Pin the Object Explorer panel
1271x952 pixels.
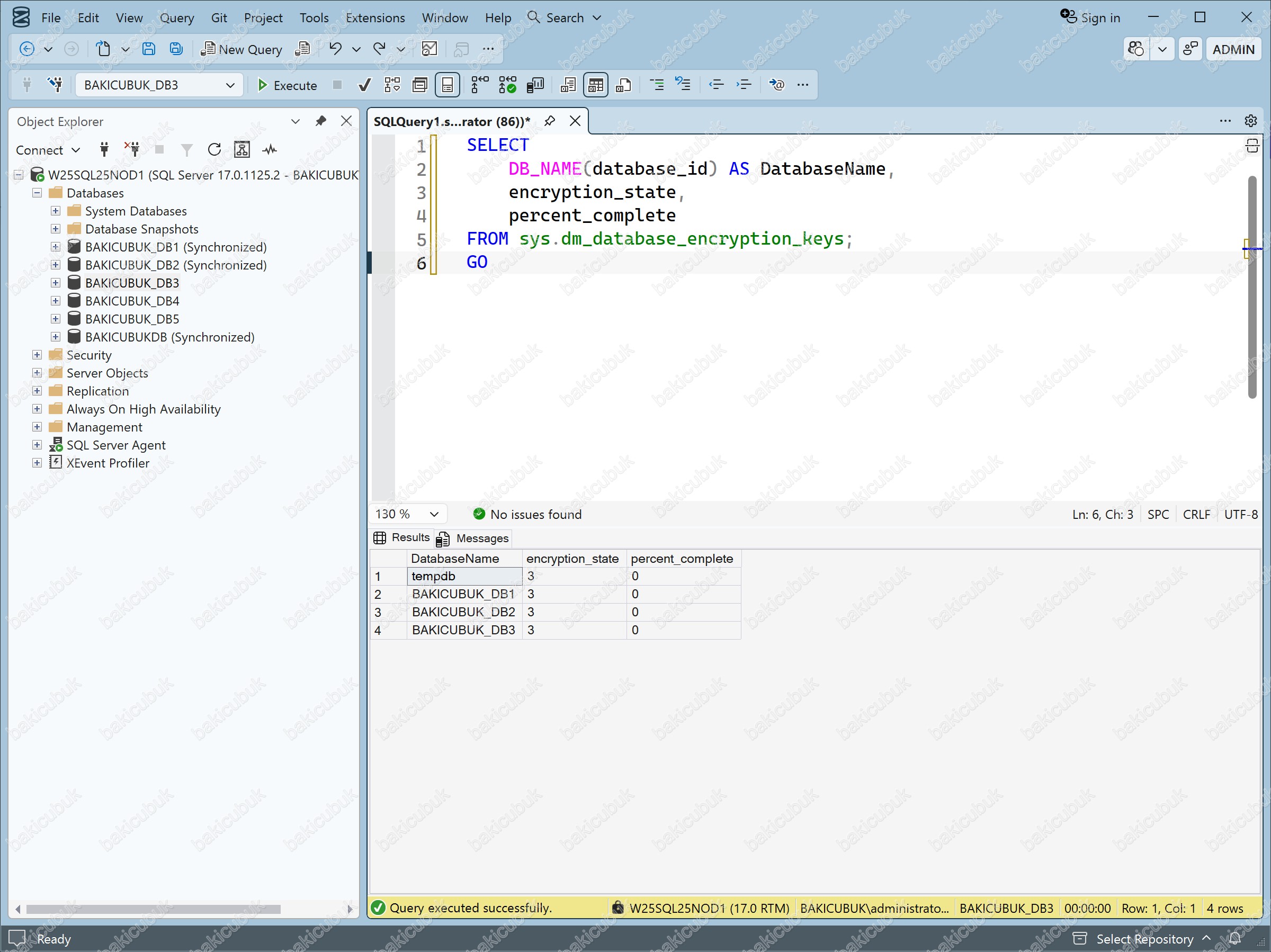click(320, 121)
